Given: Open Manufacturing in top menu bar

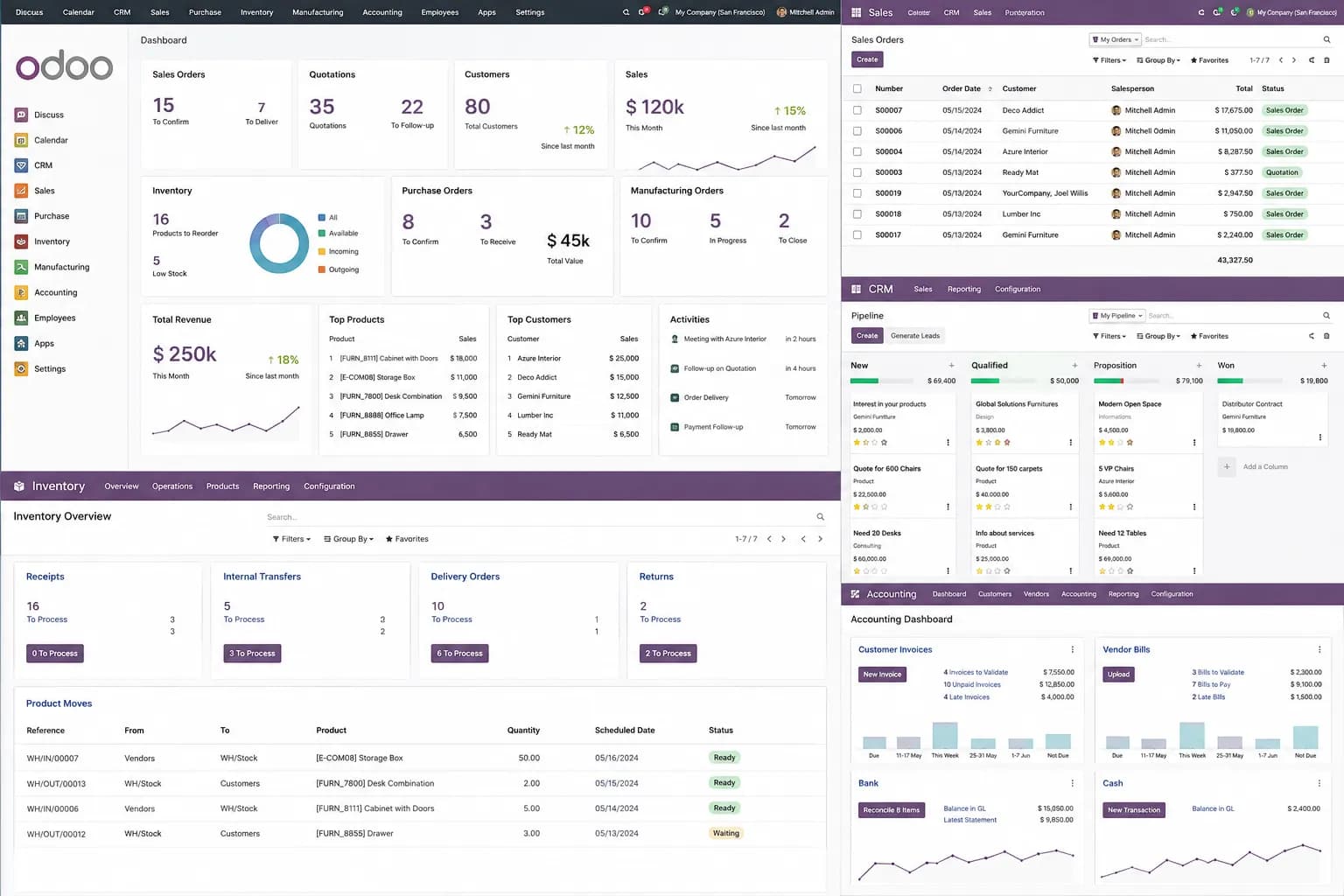Looking at the screenshot, I should 318,12.
